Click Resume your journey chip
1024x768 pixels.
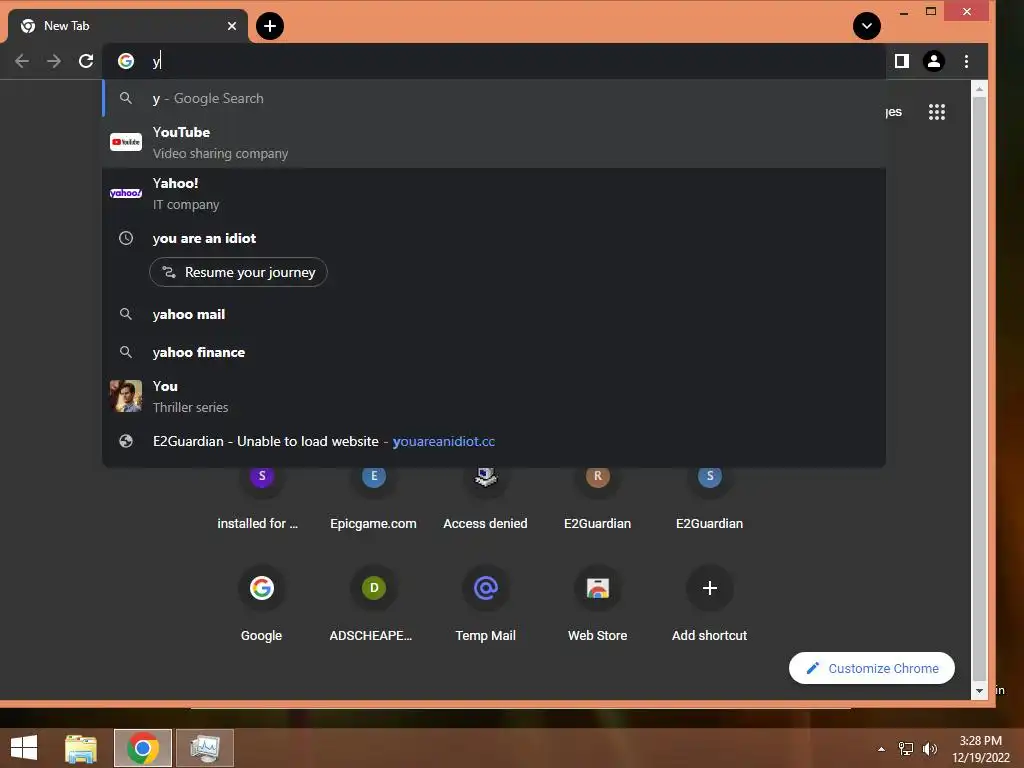[x=238, y=272]
